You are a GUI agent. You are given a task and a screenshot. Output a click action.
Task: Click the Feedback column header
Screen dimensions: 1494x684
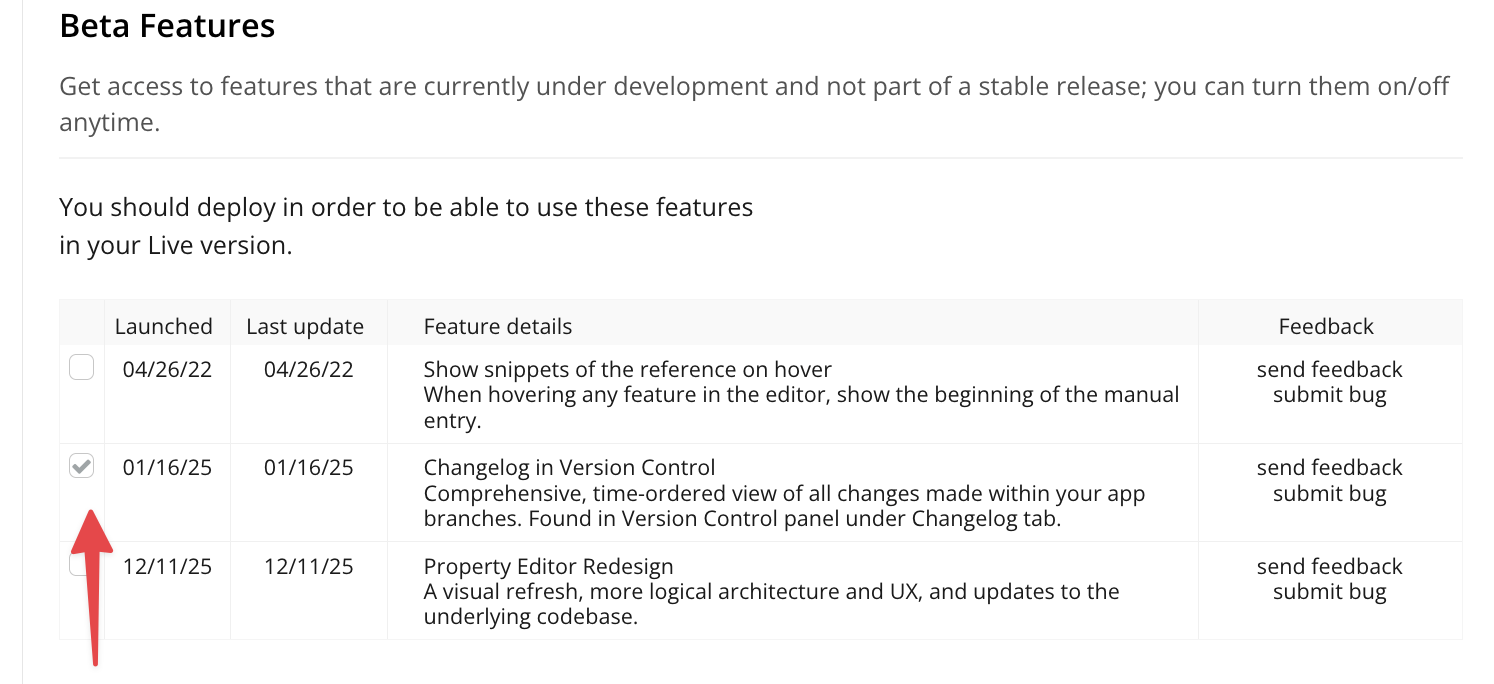pos(1326,326)
